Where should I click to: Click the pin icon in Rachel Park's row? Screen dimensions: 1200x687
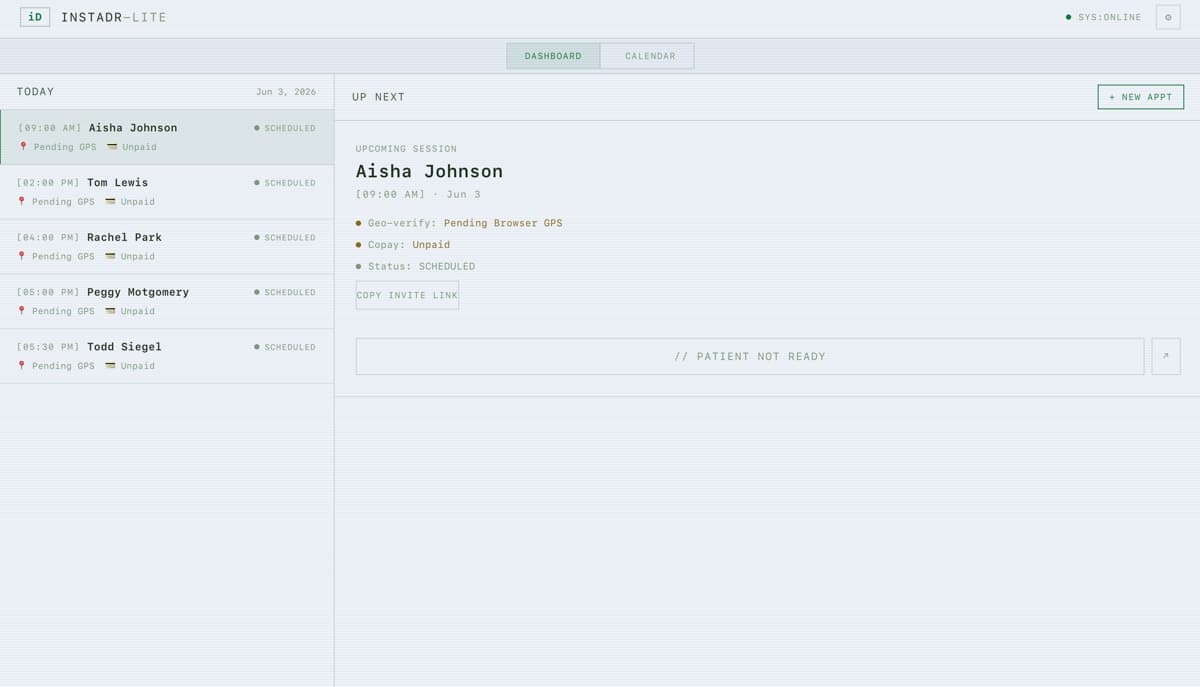pos(22,256)
